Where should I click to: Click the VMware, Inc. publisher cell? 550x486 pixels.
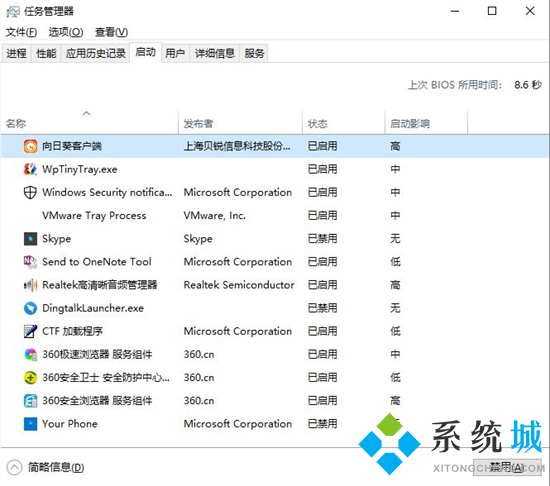tap(215, 215)
